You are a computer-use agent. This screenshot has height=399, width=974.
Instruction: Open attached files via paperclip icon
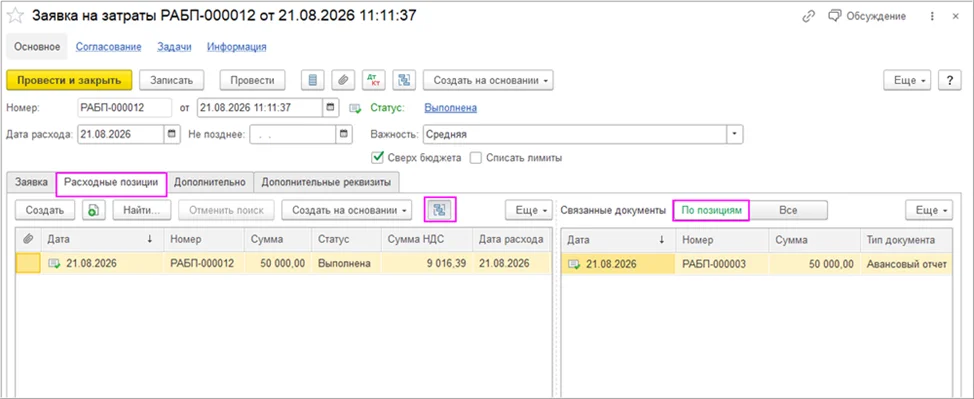pos(343,80)
